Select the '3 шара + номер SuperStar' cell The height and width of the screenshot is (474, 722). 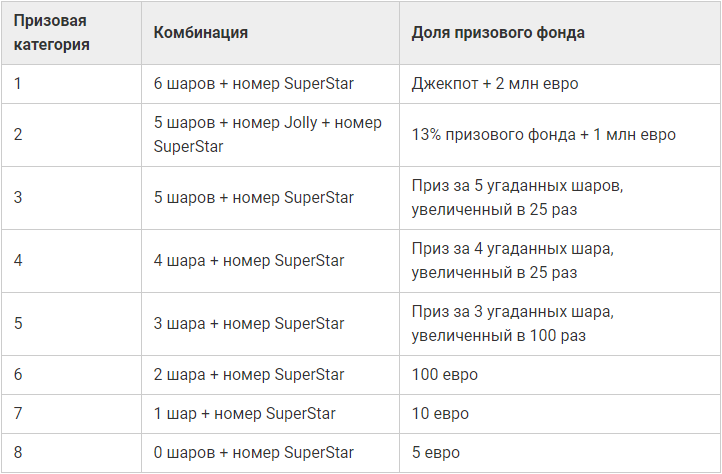(249, 323)
